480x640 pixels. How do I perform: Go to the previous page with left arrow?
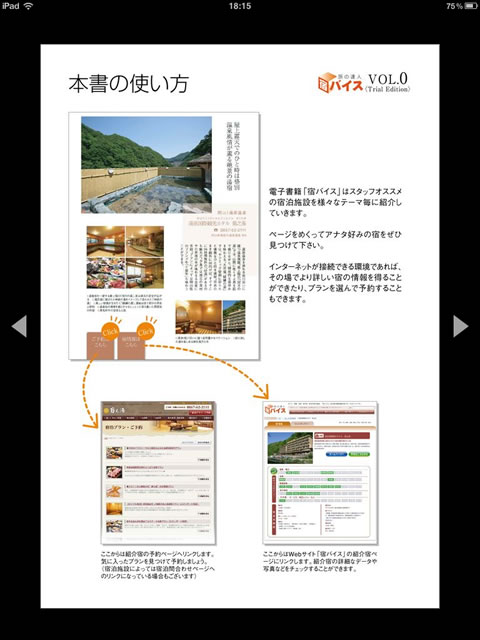tap(19, 326)
